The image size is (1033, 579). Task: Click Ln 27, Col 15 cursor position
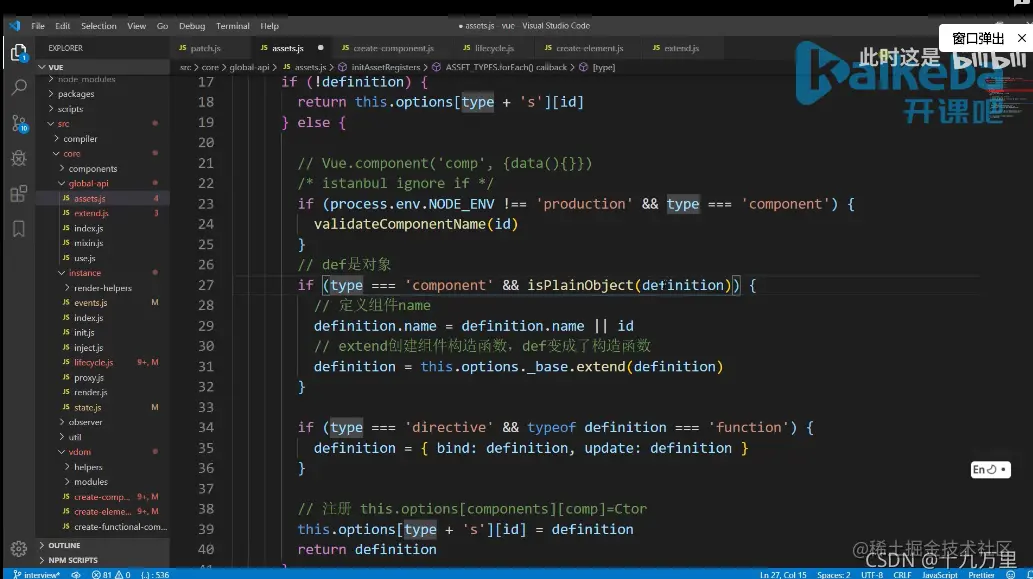783,574
